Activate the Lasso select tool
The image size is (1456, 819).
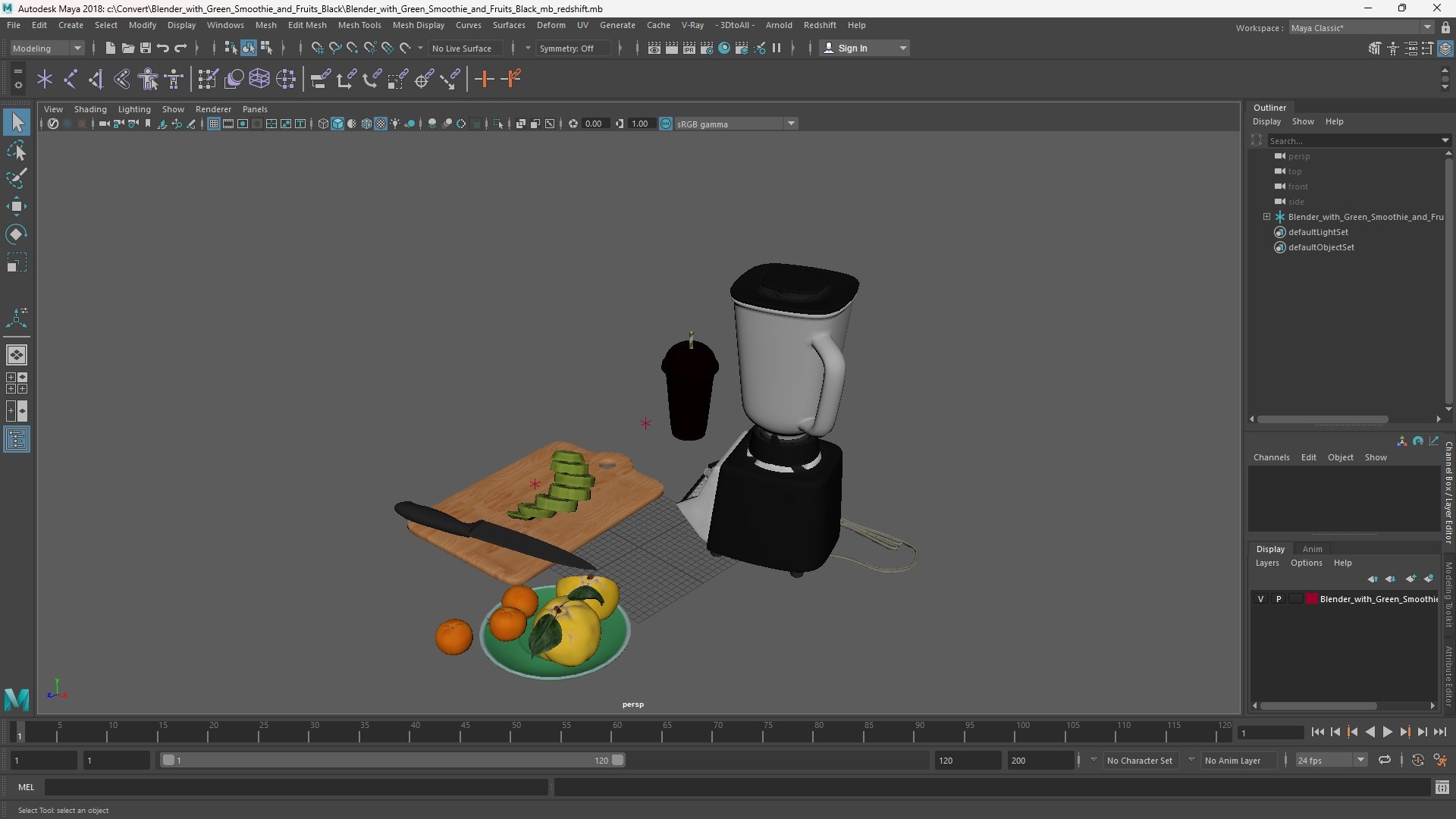pyautogui.click(x=17, y=150)
